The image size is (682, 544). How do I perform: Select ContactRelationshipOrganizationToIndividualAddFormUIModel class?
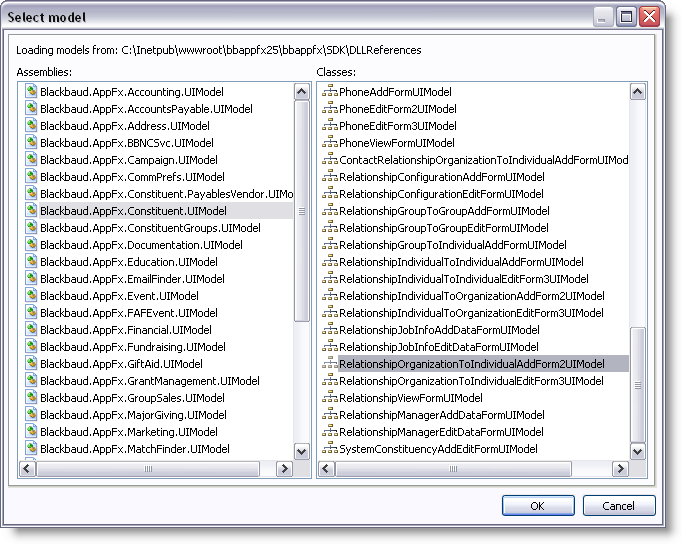(x=483, y=160)
